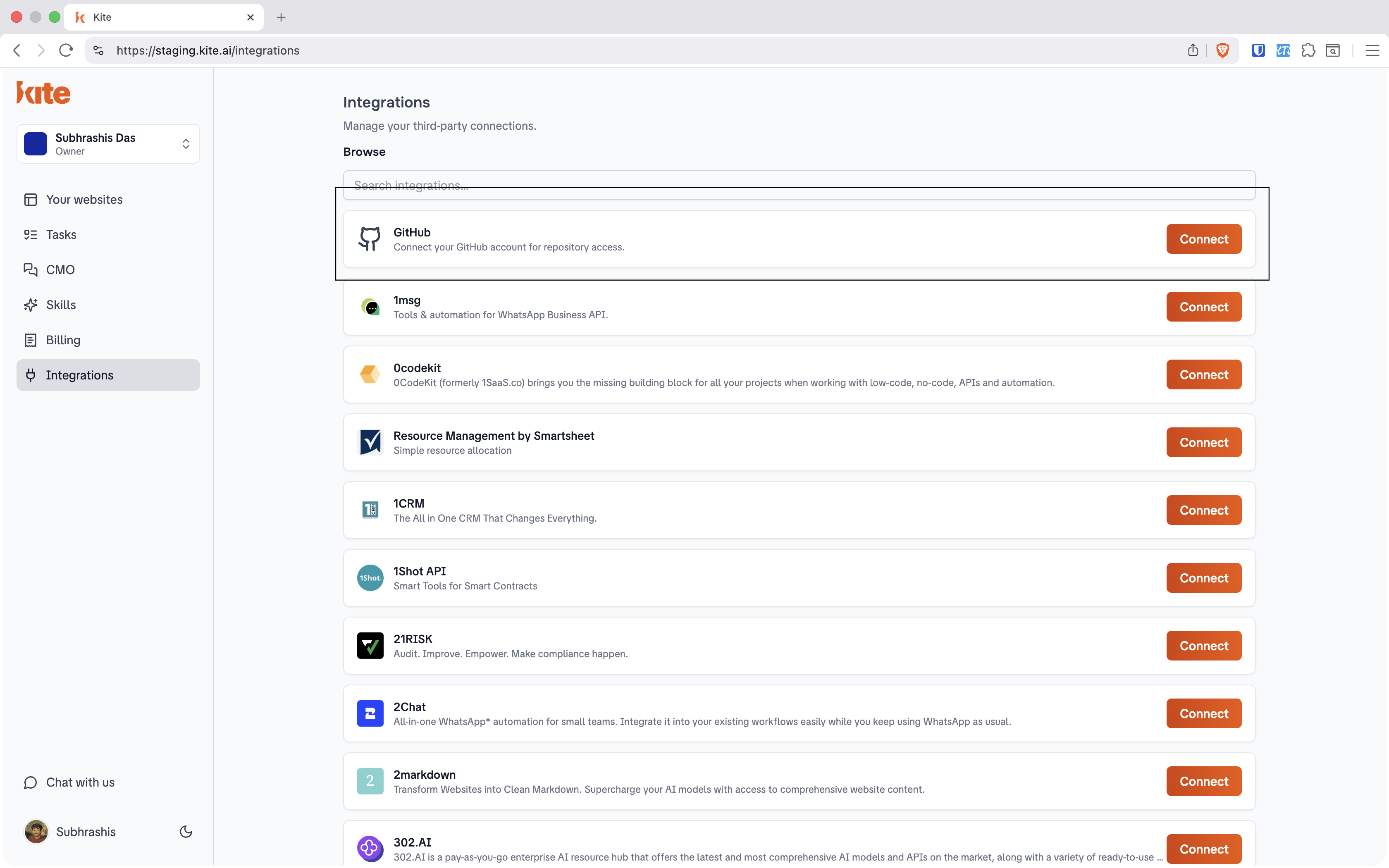Connect the GitHub integration
The image size is (1389, 868).
[1204, 239]
